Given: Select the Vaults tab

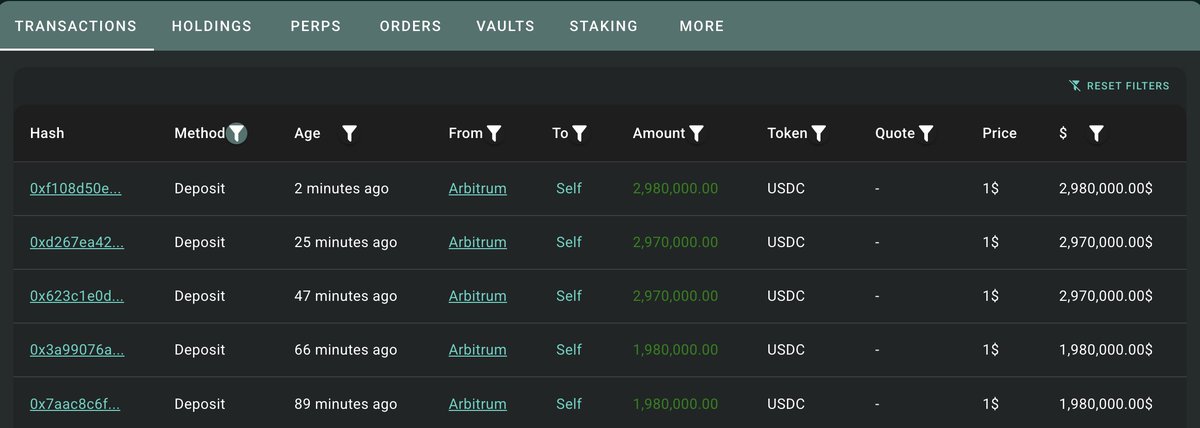Looking at the screenshot, I should (x=505, y=26).
